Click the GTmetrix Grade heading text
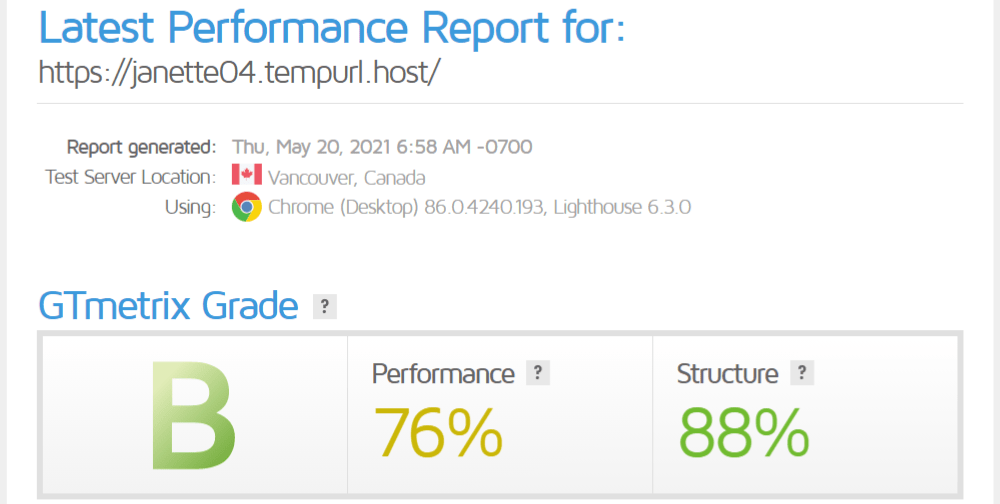This screenshot has width=1000, height=504. tap(168, 306)
